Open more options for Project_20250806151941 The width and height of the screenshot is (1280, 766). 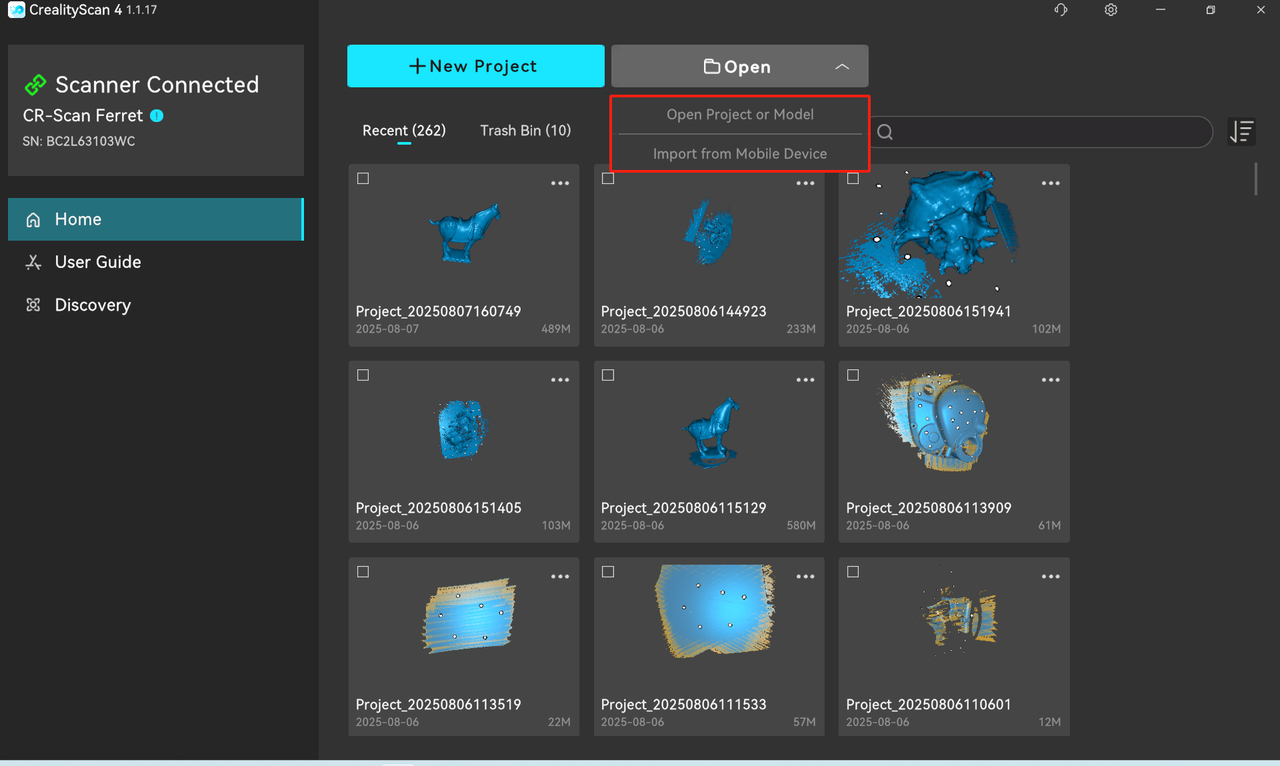pos(1050,184)
